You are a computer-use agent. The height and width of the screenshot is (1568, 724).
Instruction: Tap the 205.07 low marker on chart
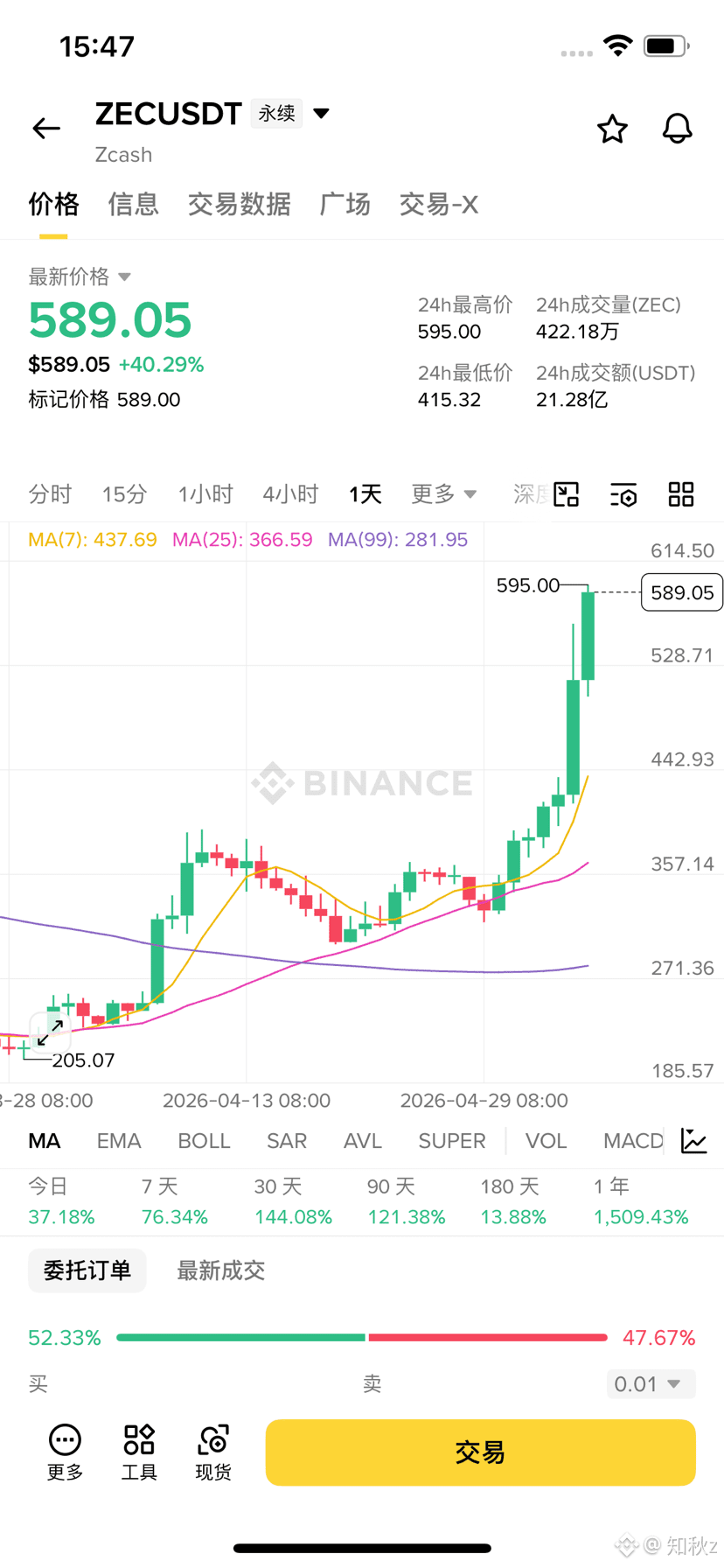[83, 1060]
